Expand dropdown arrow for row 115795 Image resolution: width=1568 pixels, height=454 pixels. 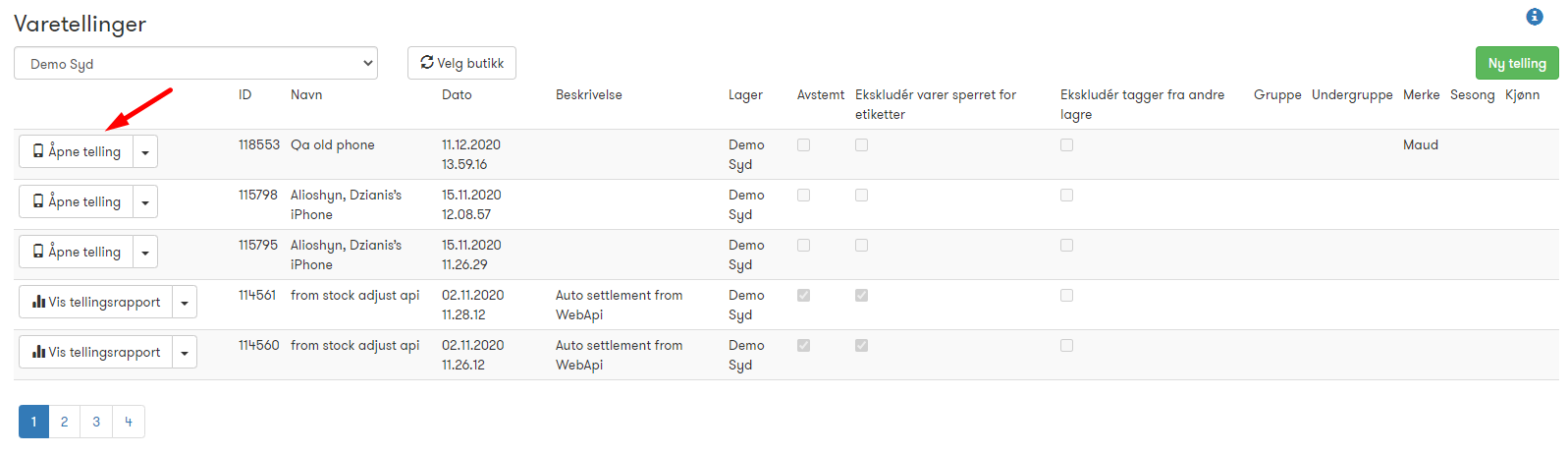[x=145, y=252]
